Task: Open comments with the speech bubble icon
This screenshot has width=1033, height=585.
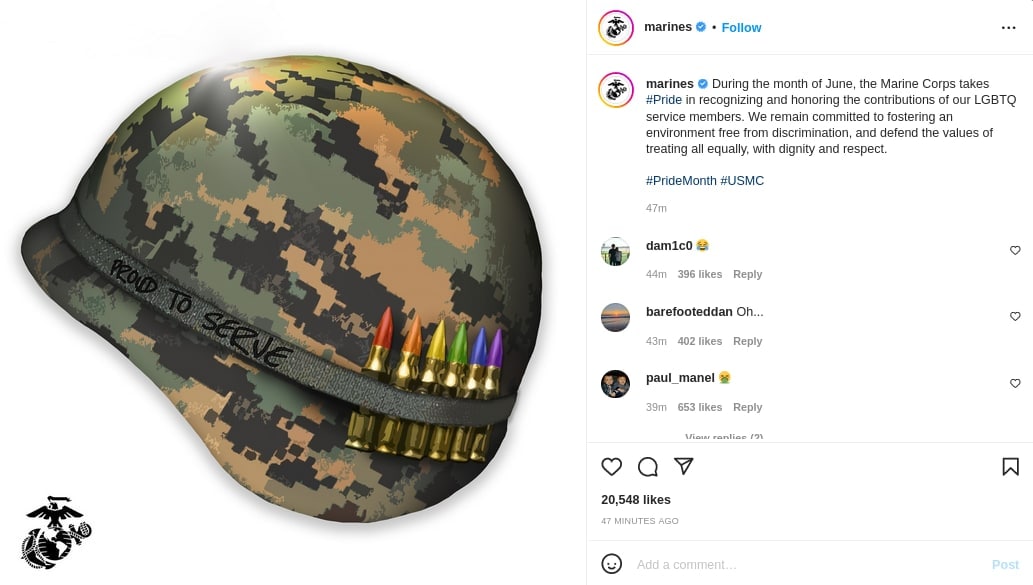Action: (x=648, y=466)
